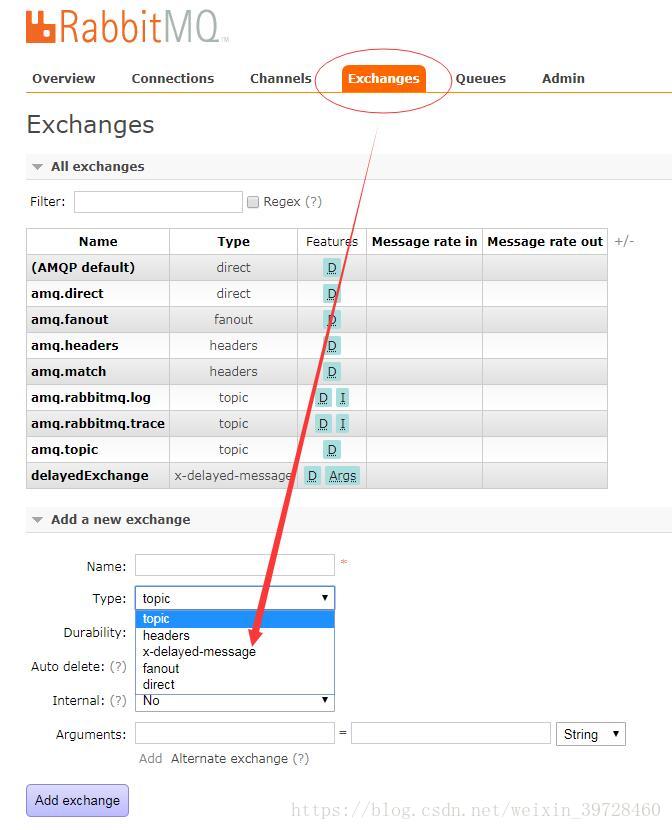Click the +/- column chooser

coord(624,241)
